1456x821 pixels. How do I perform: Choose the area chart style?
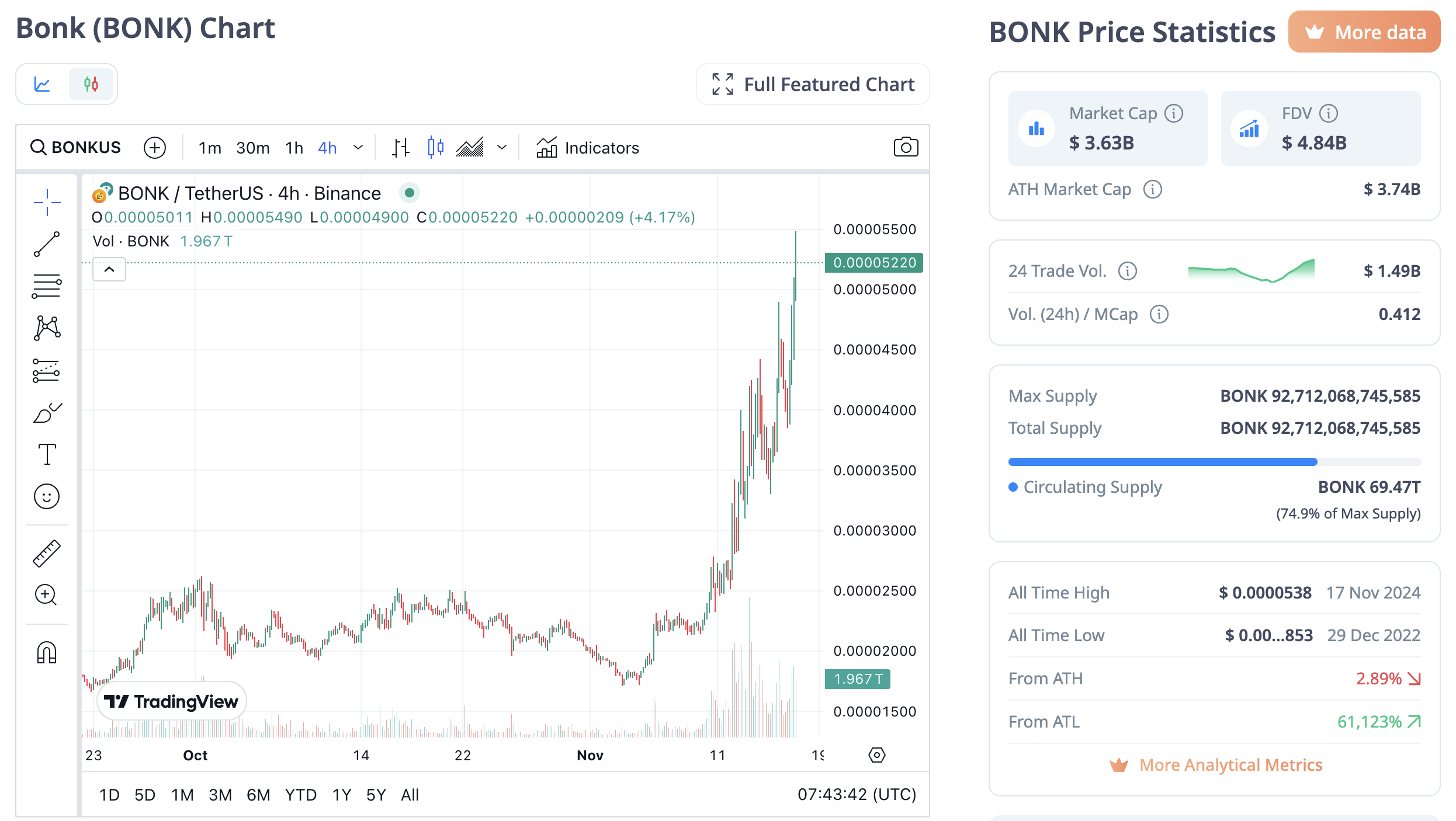click(x=470, y=148)
